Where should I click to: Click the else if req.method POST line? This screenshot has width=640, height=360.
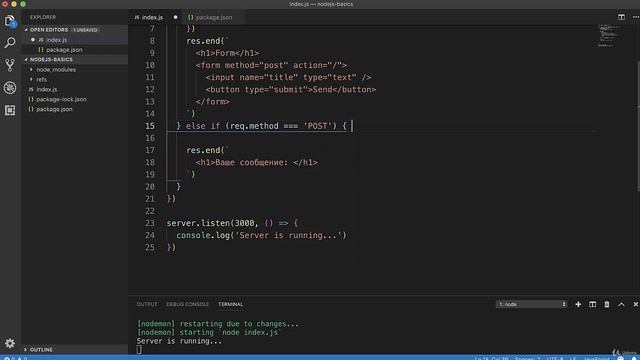coord(261,126)
